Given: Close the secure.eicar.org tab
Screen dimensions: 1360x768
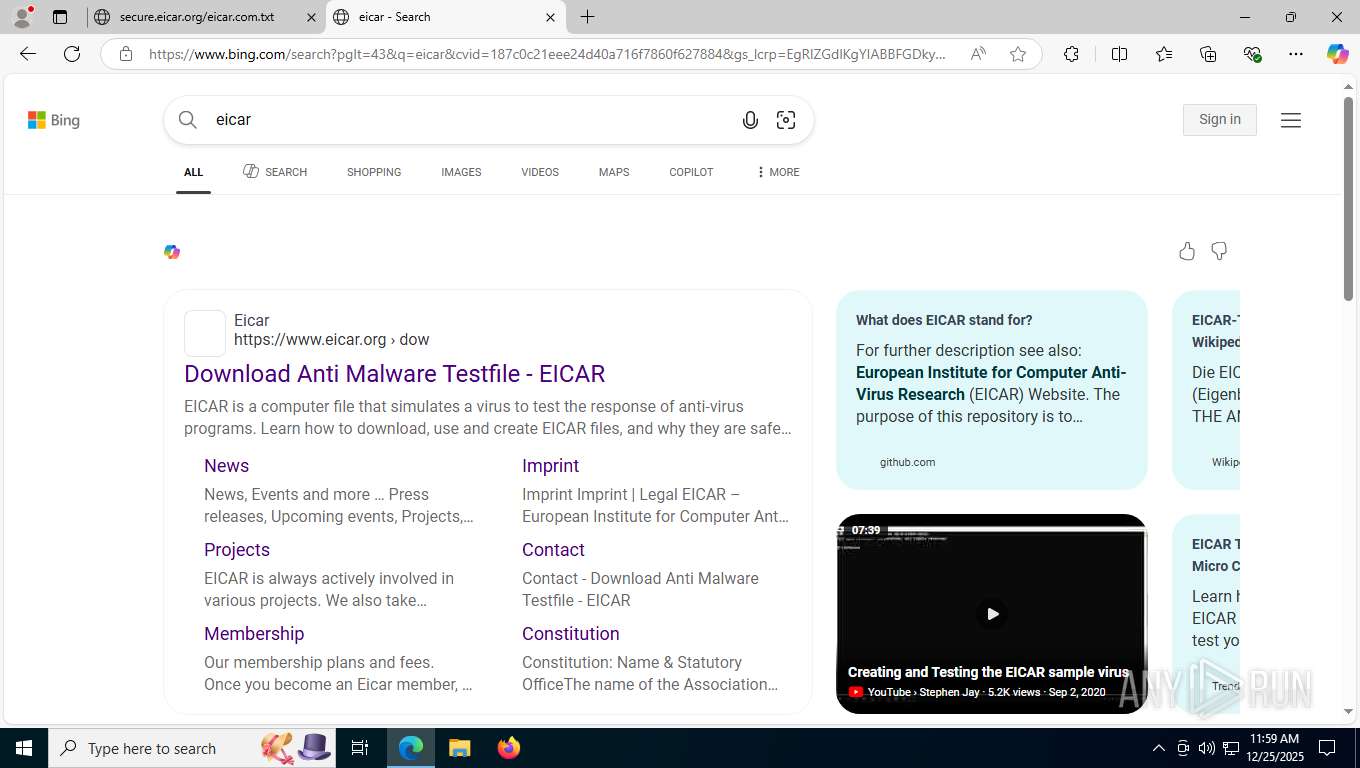Looking at the screenshot, I should pyautogui.click(x=310, y=17).
